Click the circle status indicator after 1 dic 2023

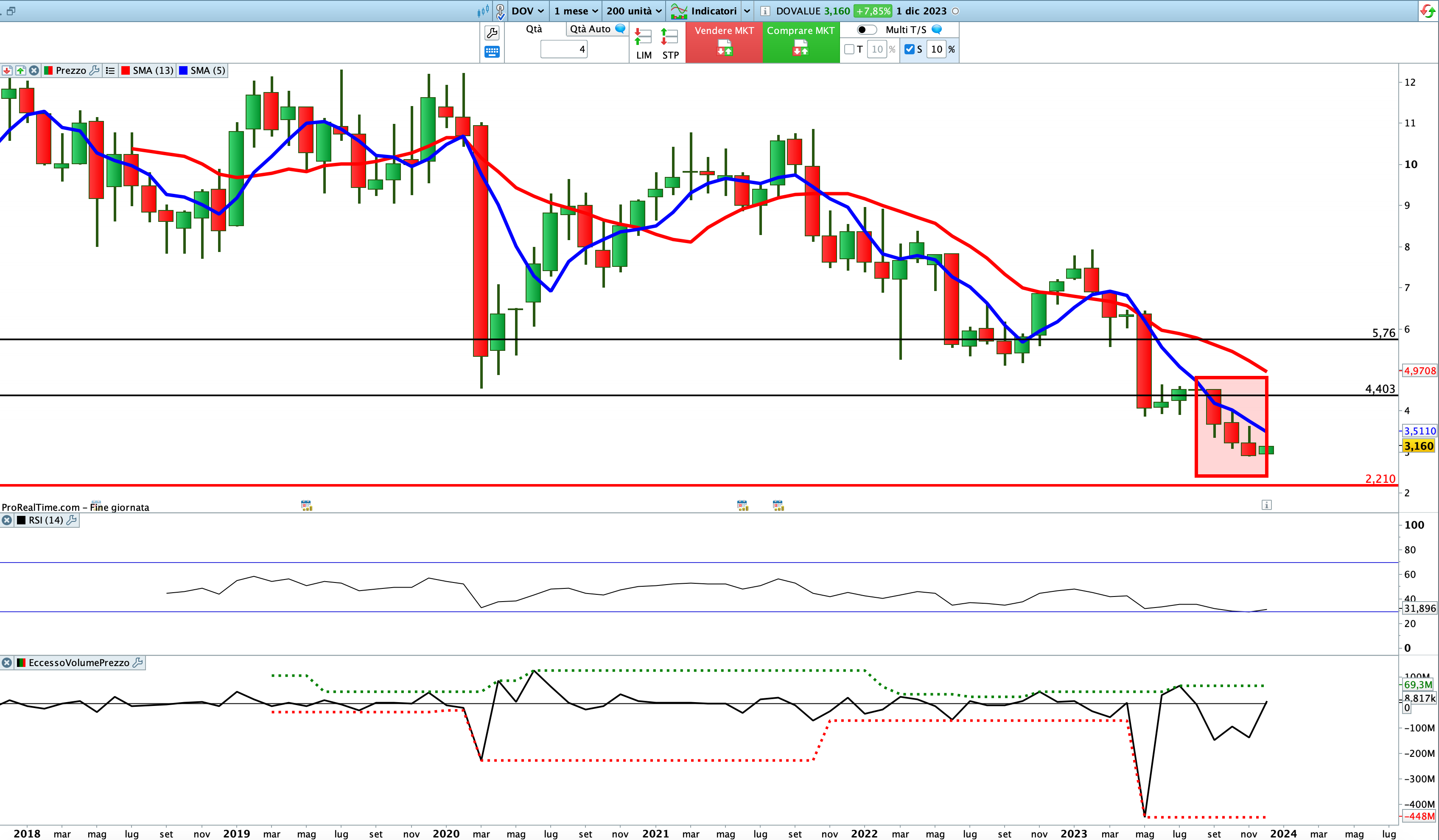coord(955,11)
